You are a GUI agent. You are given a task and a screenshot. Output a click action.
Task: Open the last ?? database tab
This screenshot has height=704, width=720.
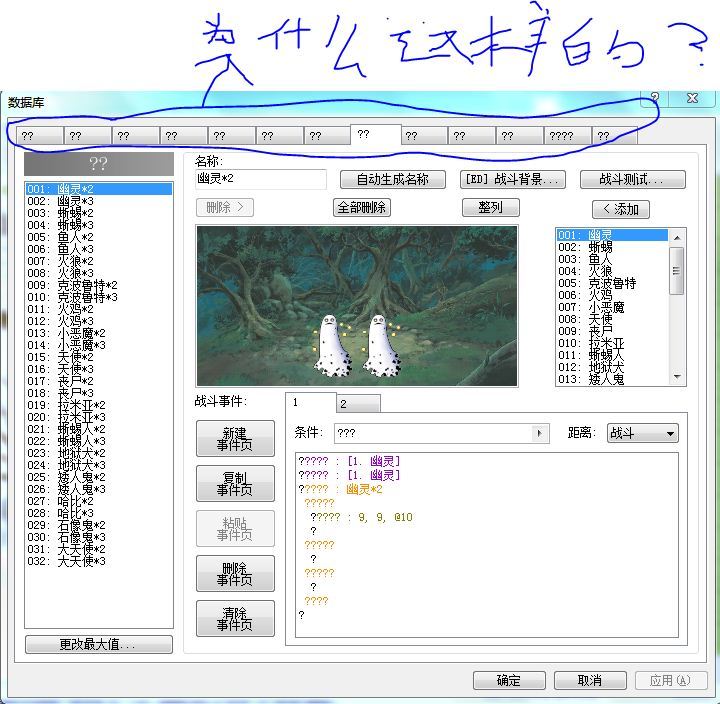(x=615, y=136)
